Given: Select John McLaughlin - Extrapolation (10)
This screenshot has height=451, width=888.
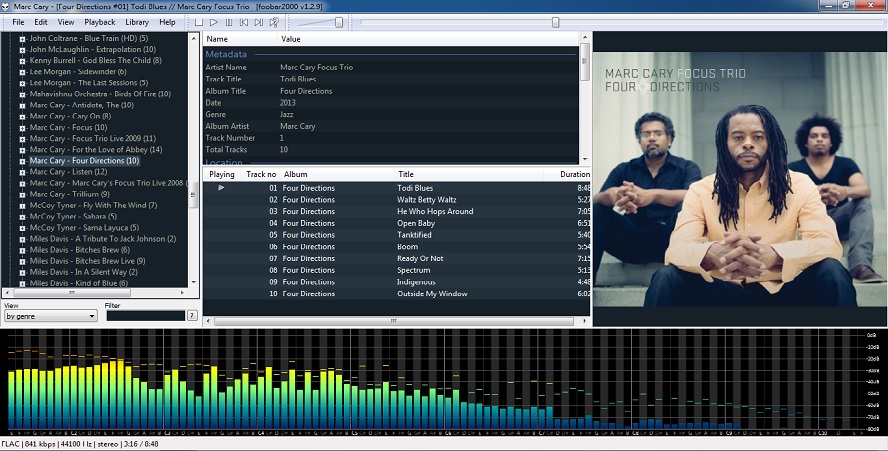Looking at the screenshot, I should click(92, 49).
